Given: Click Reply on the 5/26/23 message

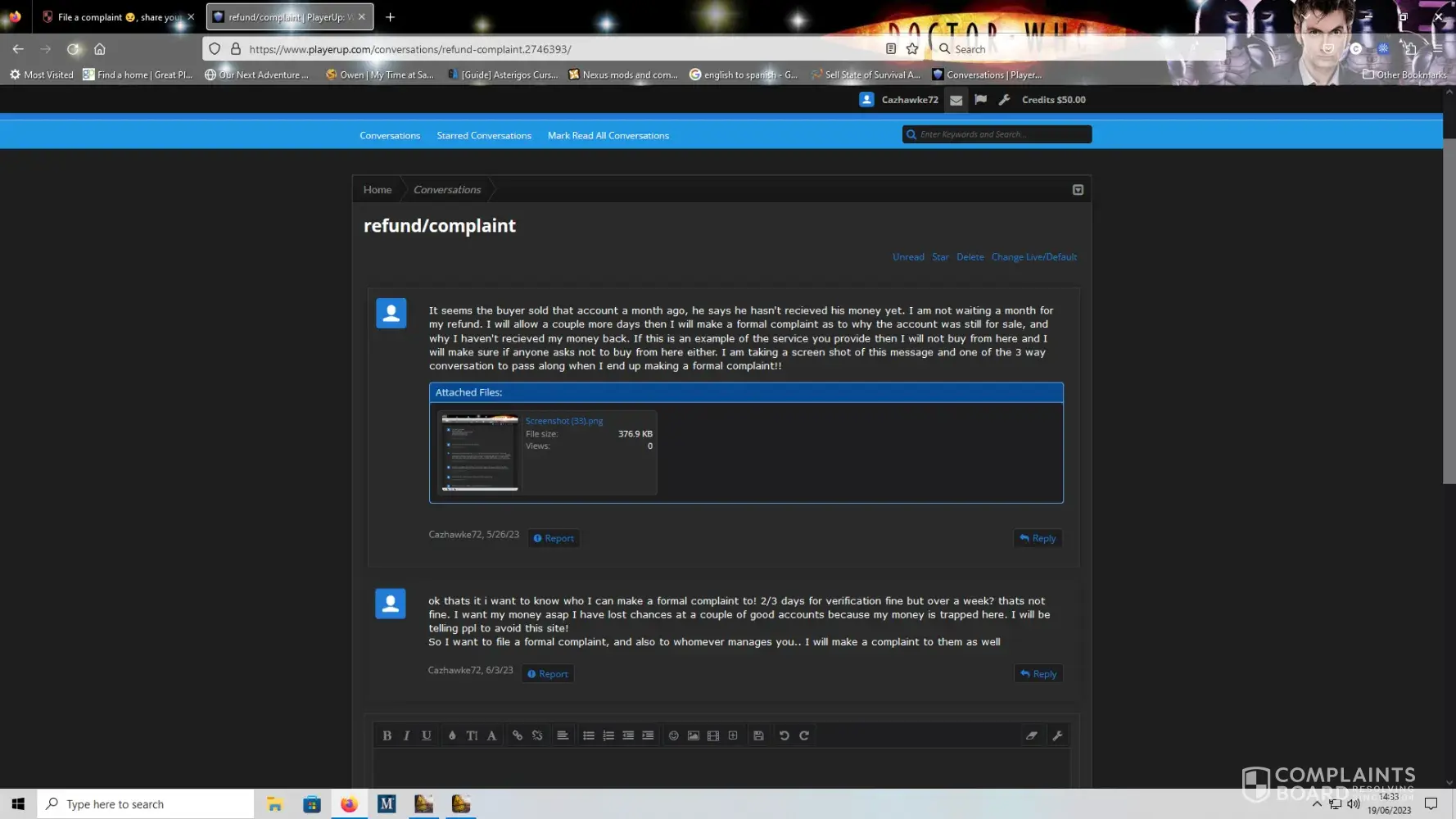Looking at the screenshot, I should [x=1038, y=538].
